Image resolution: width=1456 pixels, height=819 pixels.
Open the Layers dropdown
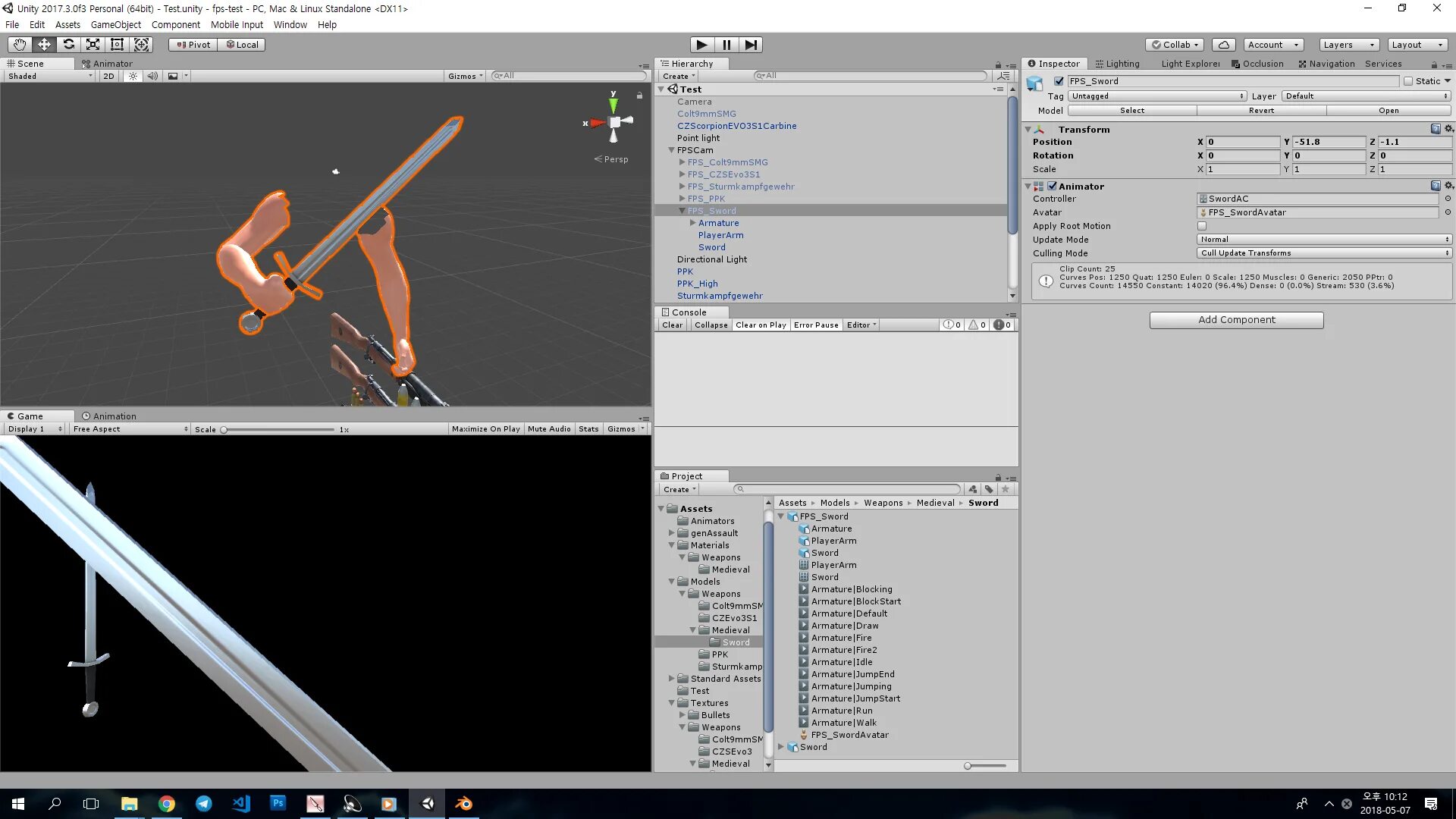tap(1348, 45)
